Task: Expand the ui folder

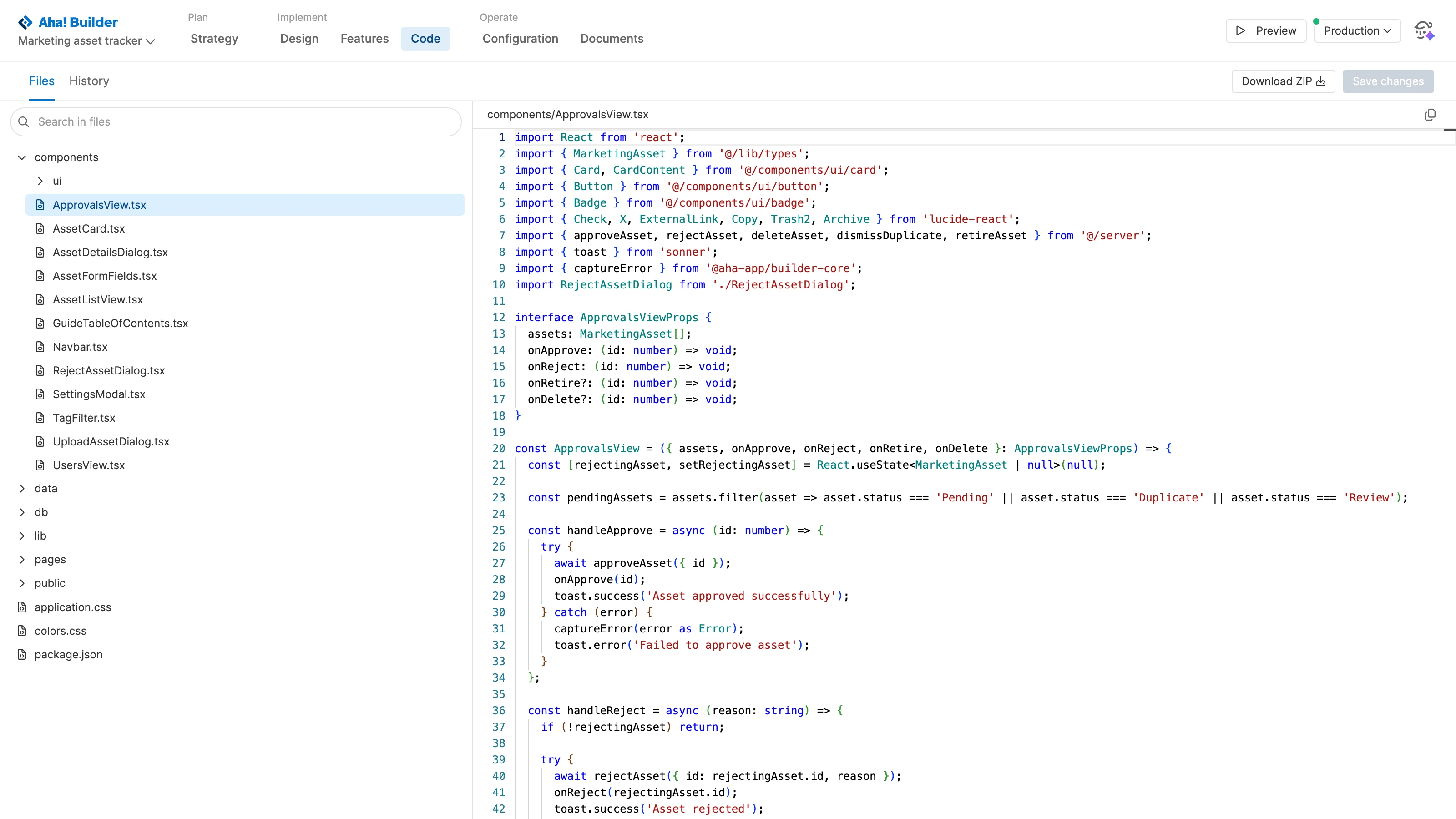Action: [40, 180]
